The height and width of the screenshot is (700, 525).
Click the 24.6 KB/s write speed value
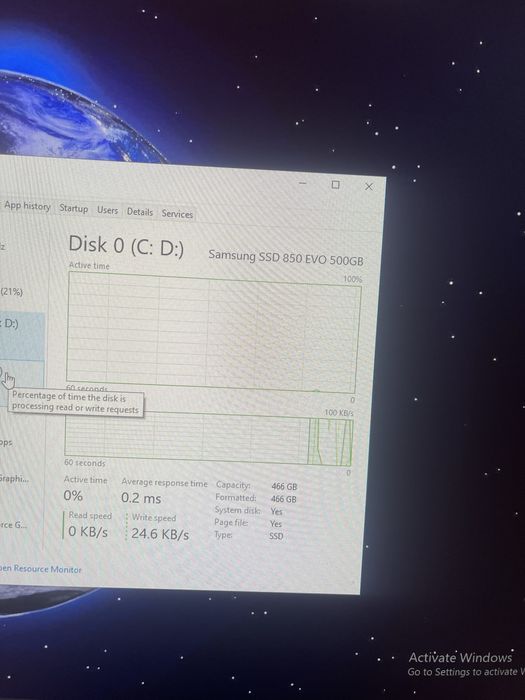tap(160, 534)
